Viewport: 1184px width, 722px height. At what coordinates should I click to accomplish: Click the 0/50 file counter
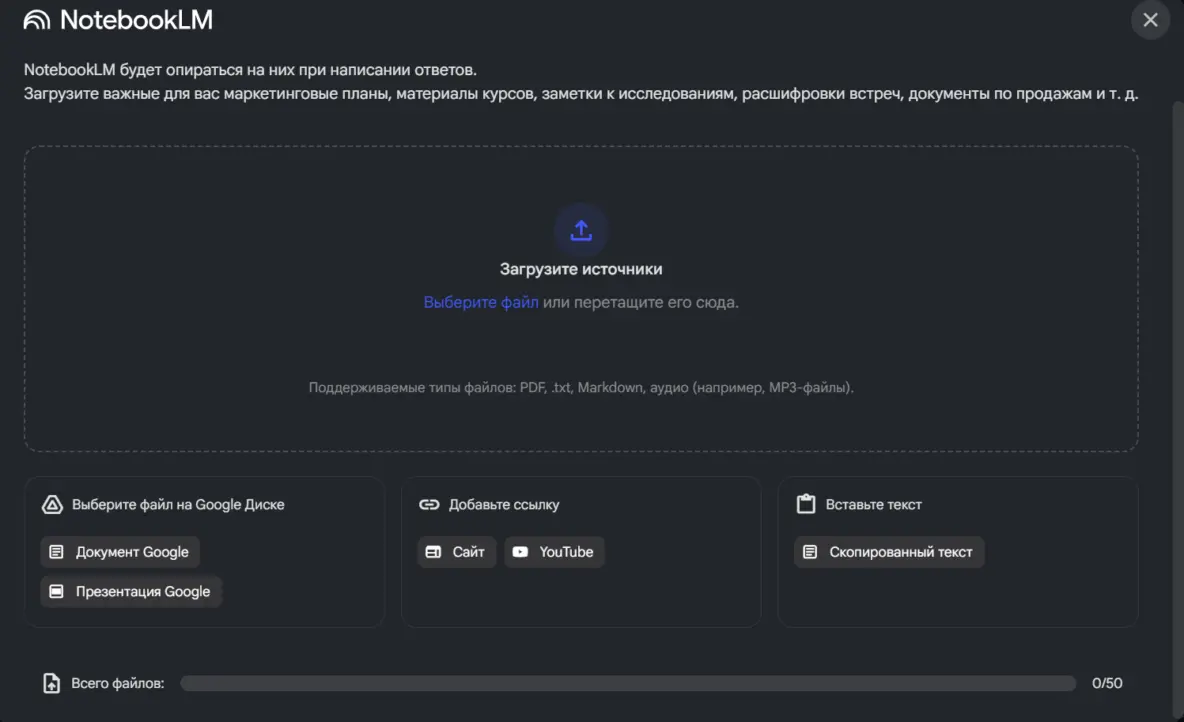pos(1107,683)
